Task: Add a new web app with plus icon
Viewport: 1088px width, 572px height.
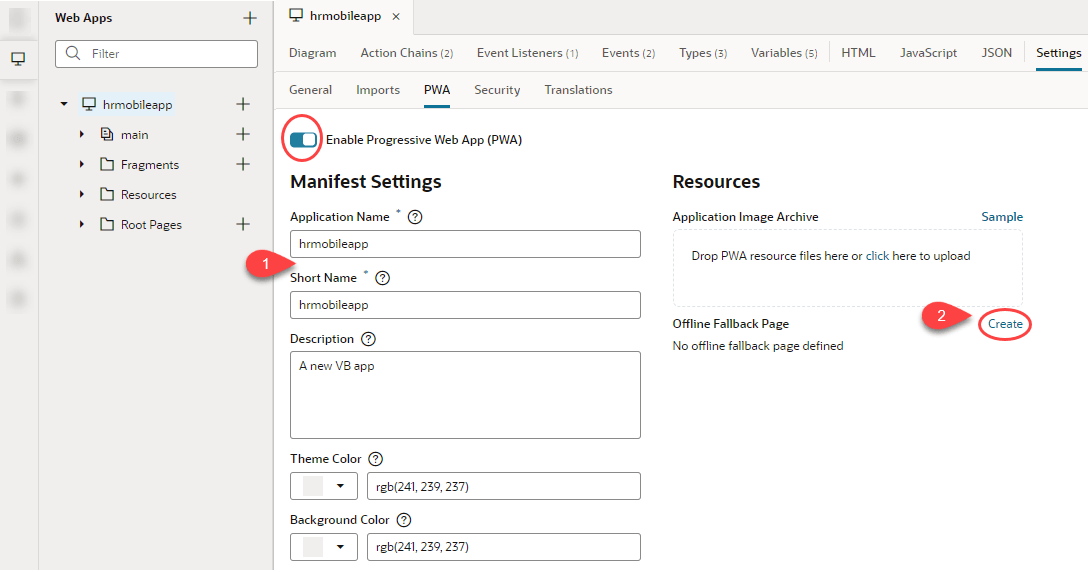Action: pos(250,18)
